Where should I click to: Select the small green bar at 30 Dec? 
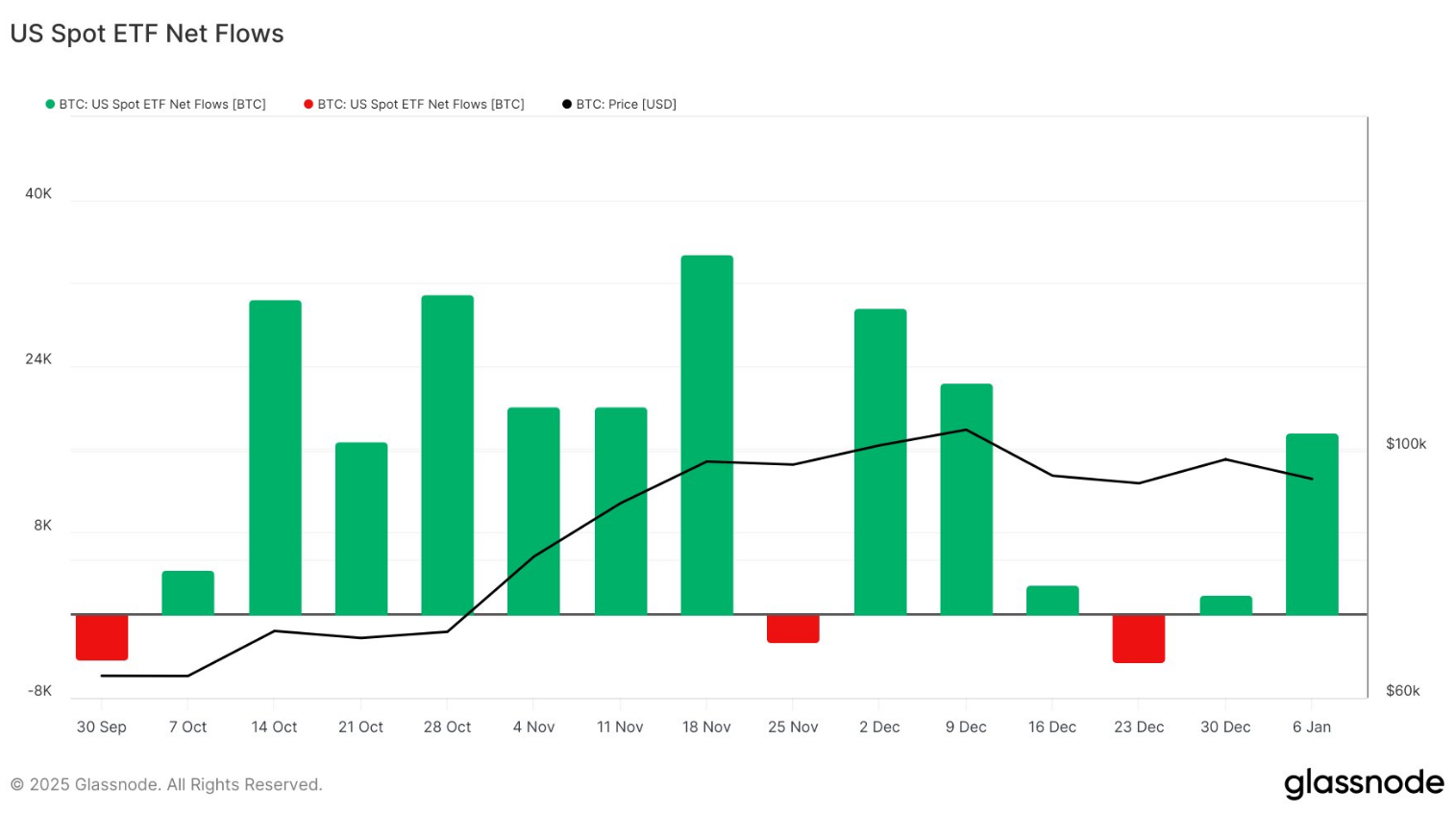(x=1225, y=605)
